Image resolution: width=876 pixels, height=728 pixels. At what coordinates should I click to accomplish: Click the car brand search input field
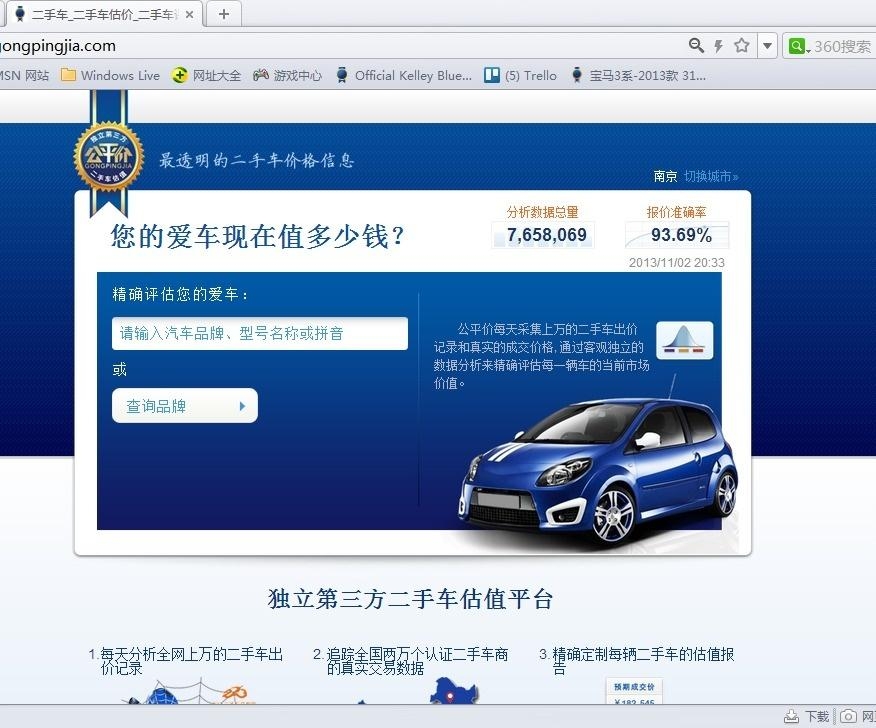pyautogui.click(x=259, y=333)
